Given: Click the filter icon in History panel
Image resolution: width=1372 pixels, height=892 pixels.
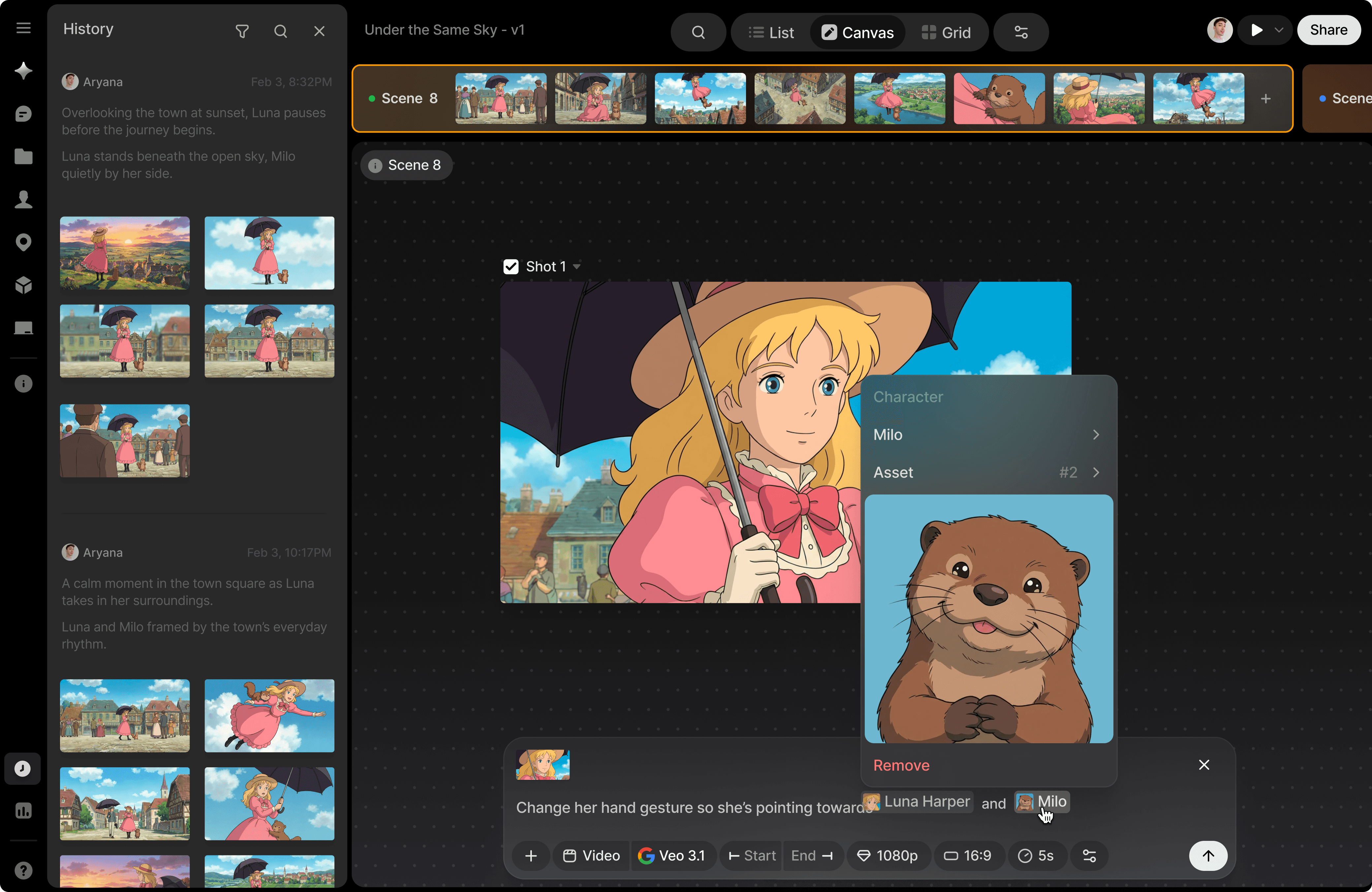Looking at the screenshot, I should pyautogui.click(x=242, y=31).
